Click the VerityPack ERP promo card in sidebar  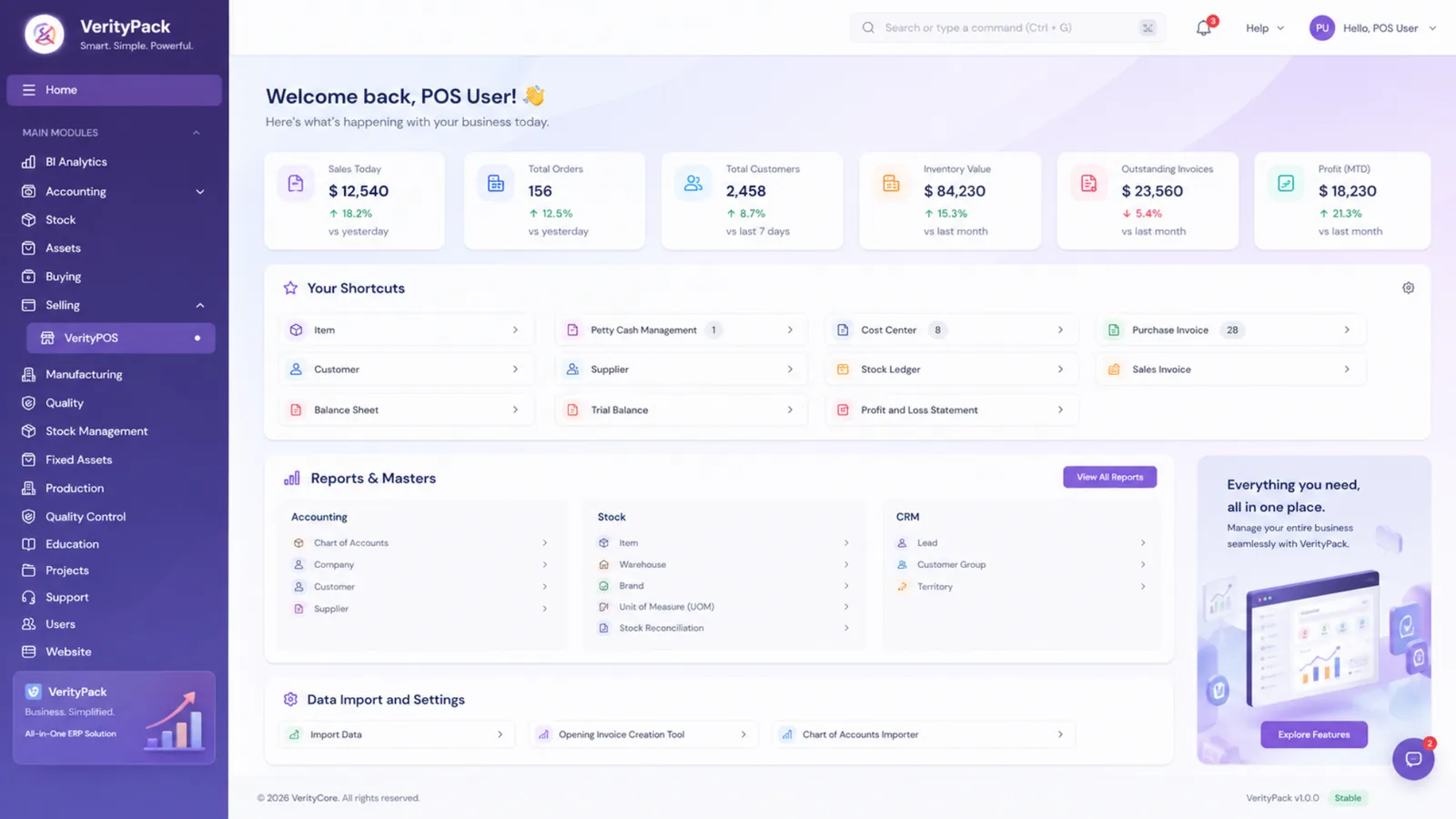point(114,717)
